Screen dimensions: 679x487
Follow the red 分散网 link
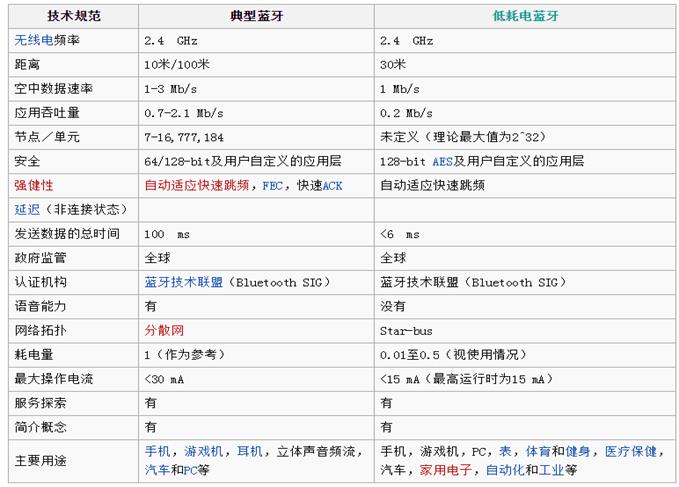point(164,331)
